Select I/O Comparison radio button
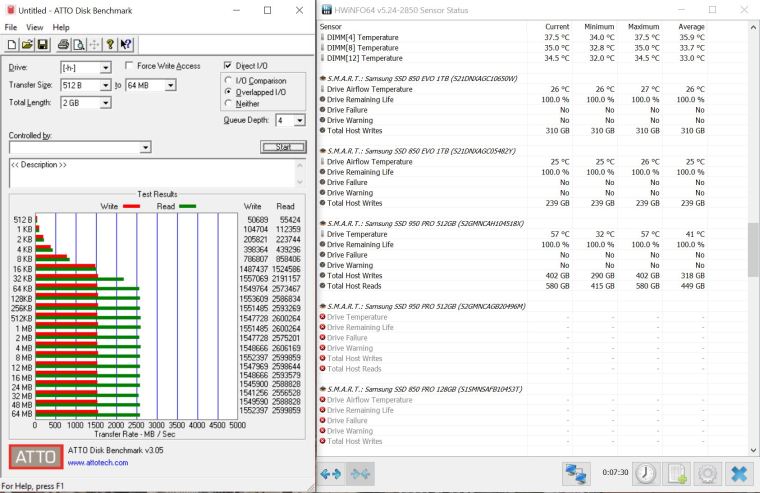 click(x=228, y=80)
